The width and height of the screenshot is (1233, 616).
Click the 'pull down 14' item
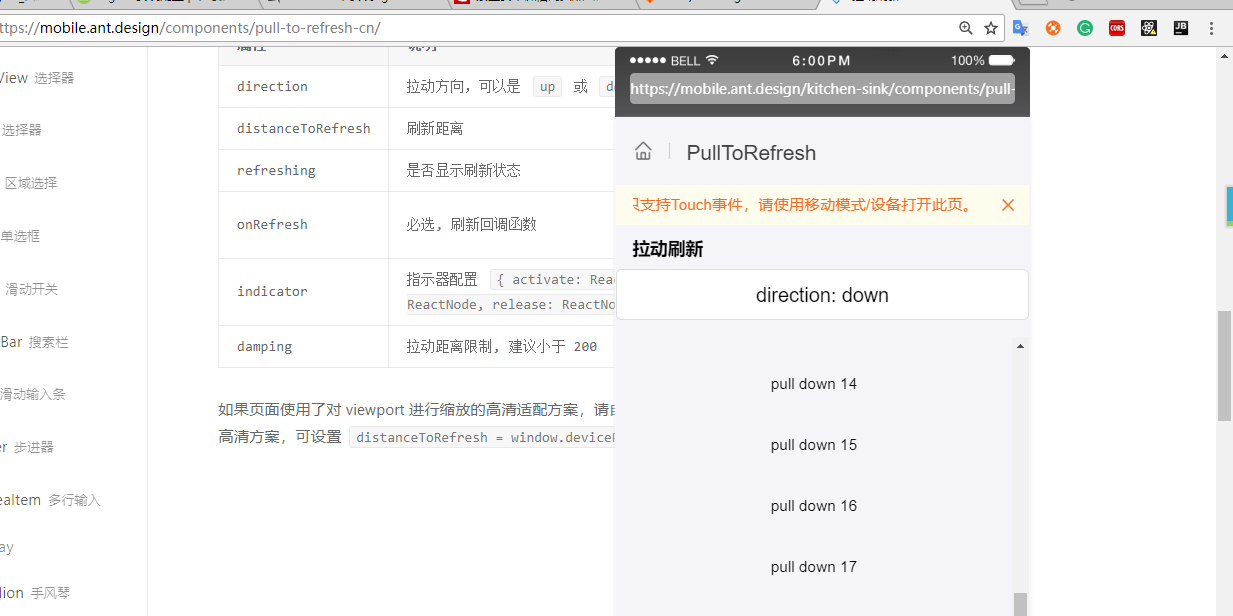point(814,384)
